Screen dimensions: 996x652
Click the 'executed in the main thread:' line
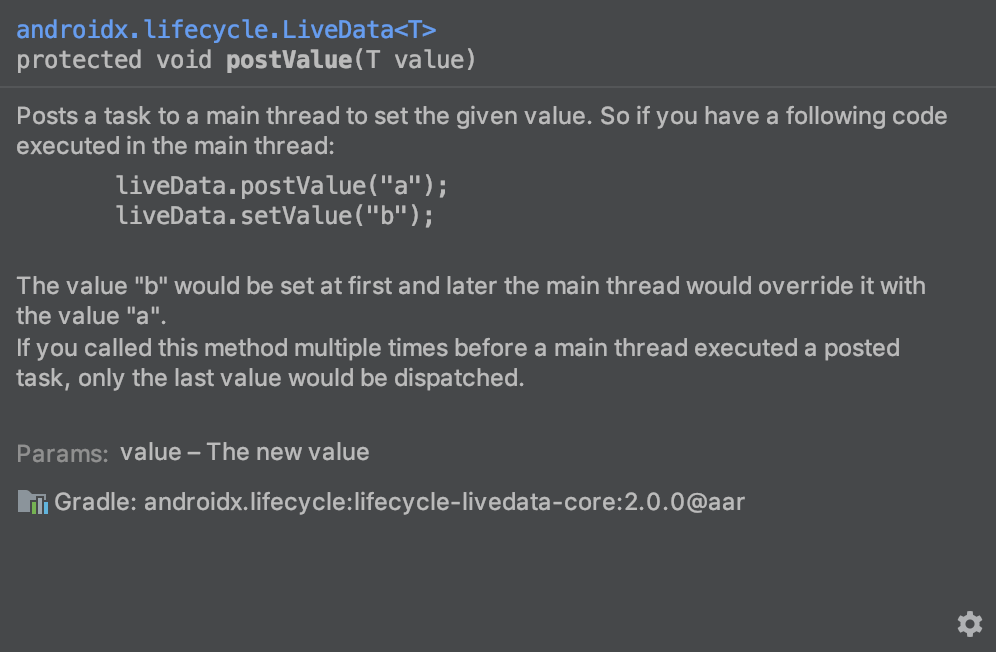coord(175,146)
